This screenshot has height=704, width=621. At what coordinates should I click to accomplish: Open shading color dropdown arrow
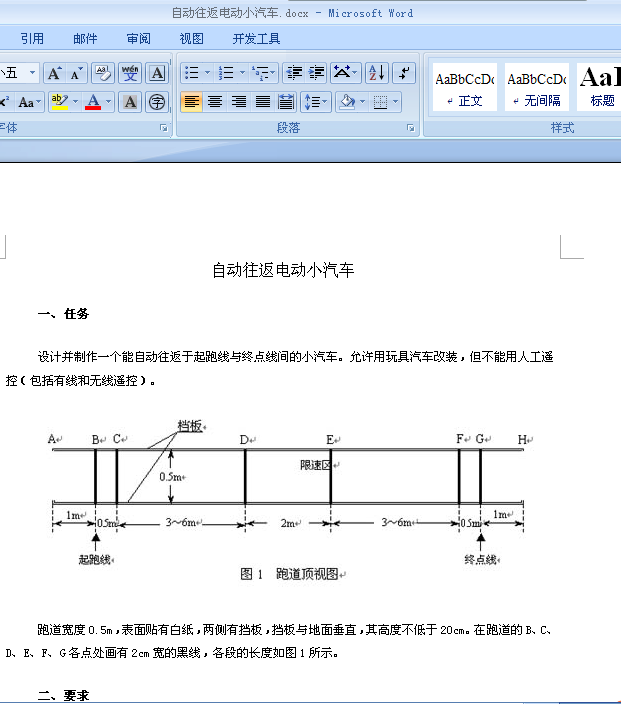[362, 102]
